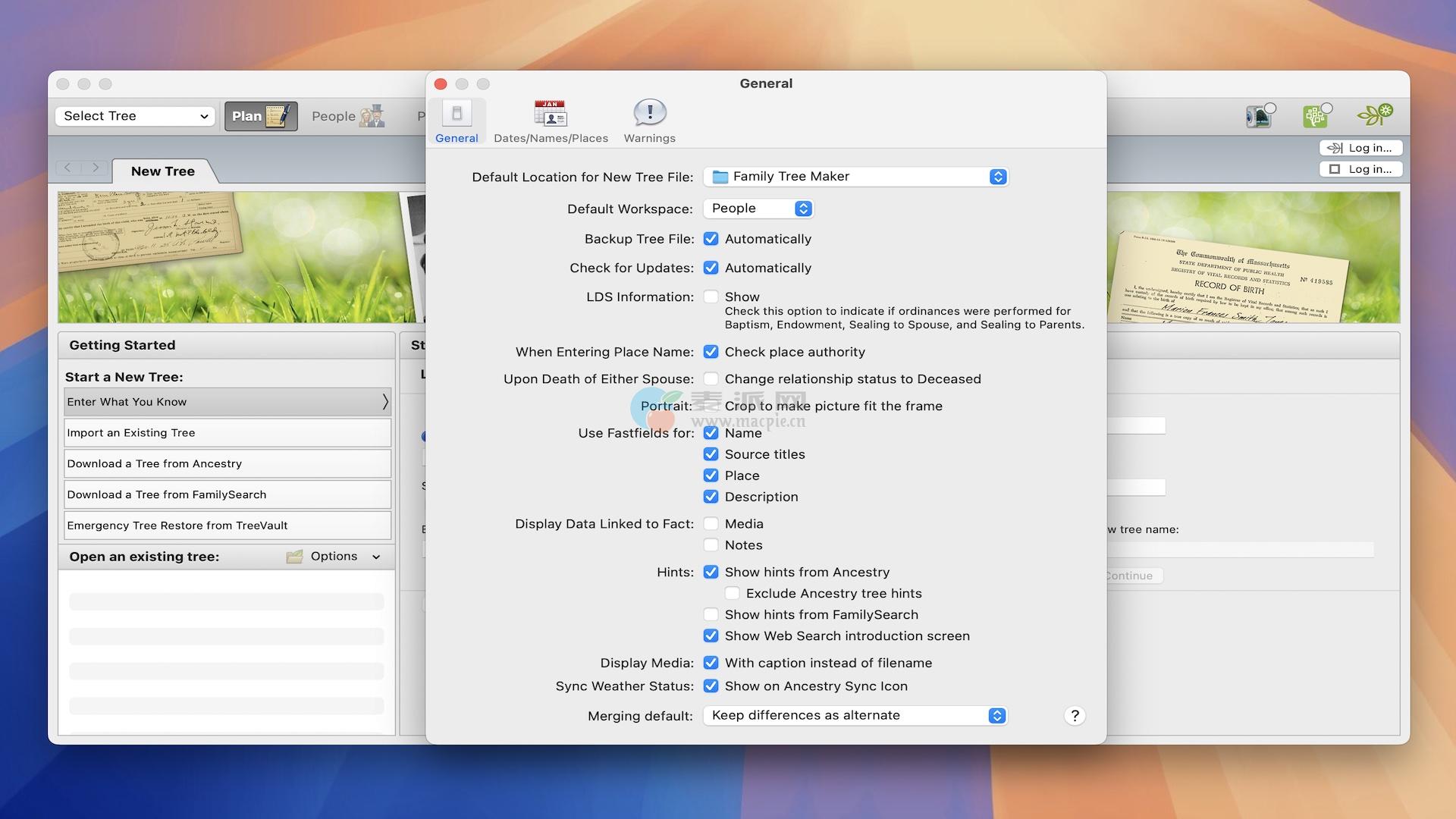
Task: Choose Emergency Tree Restore from TreeVault
Action: click(x=227, y=526)
